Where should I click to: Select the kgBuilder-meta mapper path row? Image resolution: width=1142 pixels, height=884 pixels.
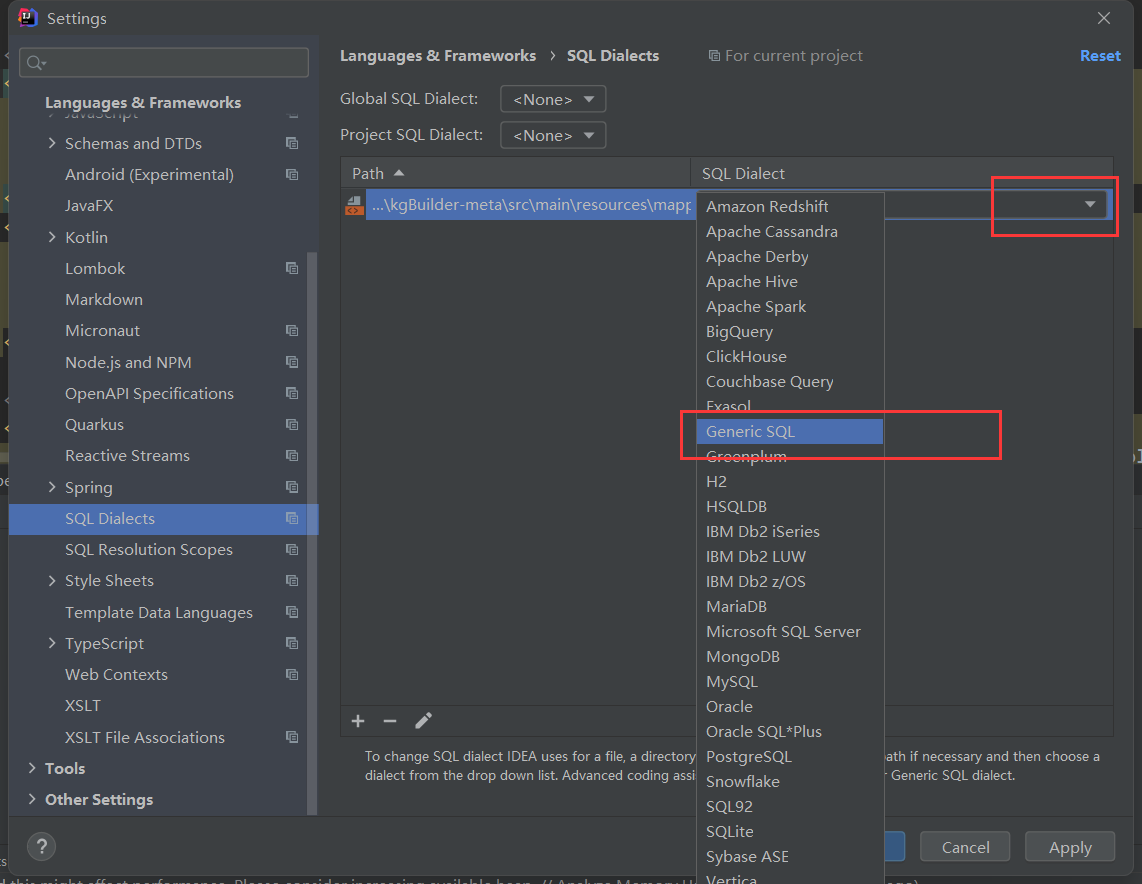529,205
